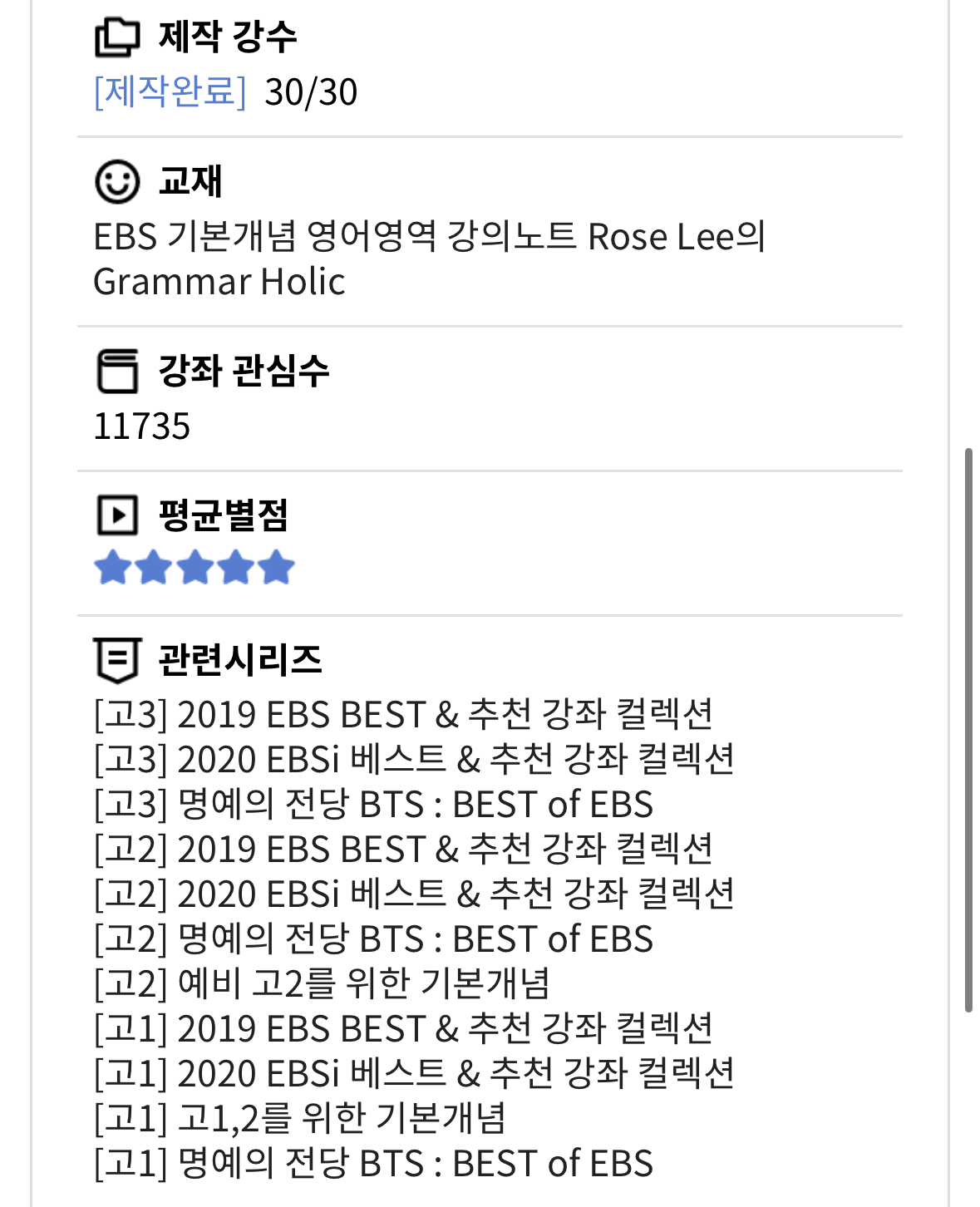This screenshot has width=980, height=1207.
Task: Click the [제작완료] status link
Action: coord(170,91)
